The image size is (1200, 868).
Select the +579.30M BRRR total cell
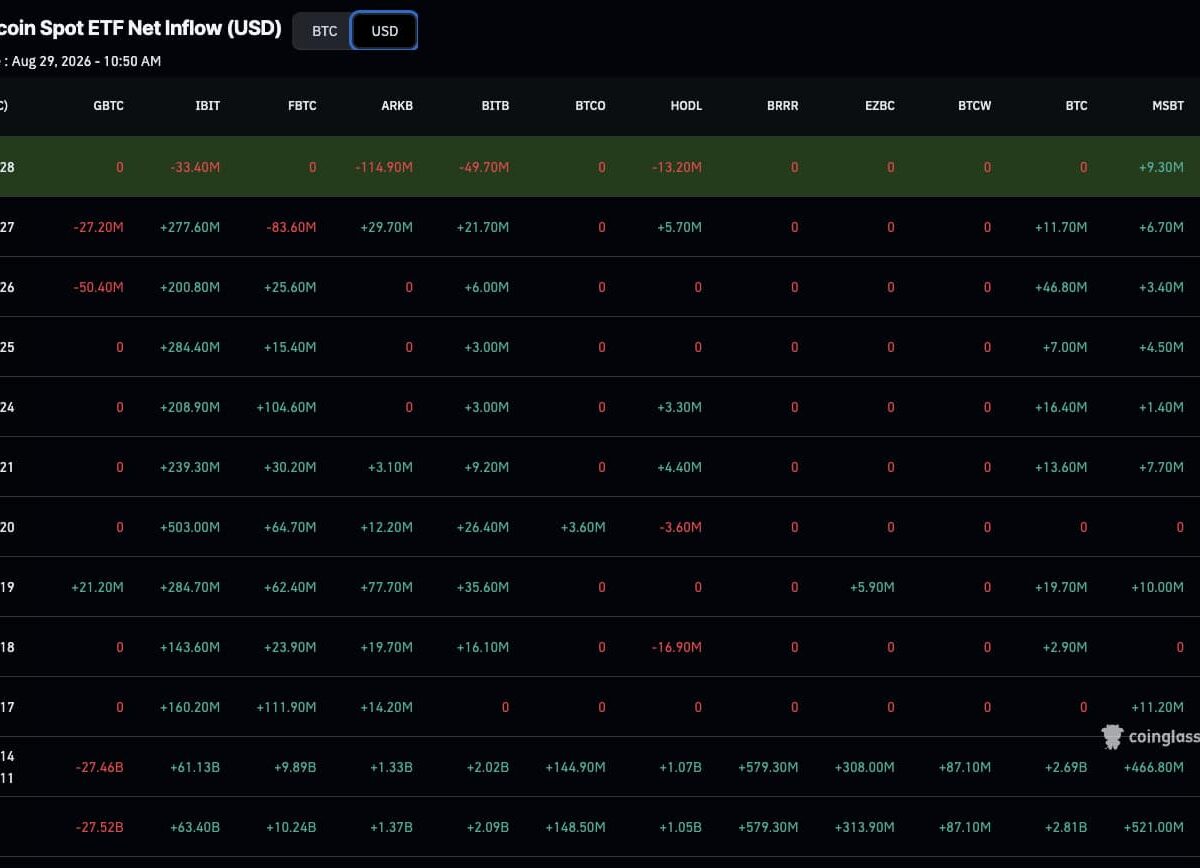click(768, 827)
